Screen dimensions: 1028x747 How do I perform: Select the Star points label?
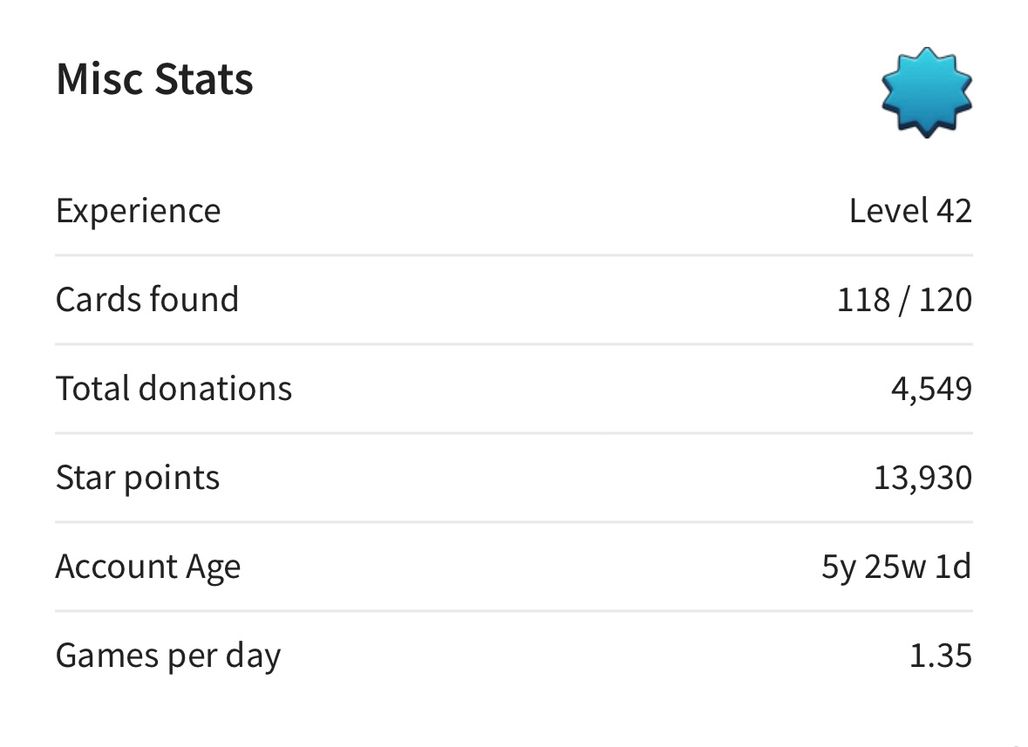(138, 478)
